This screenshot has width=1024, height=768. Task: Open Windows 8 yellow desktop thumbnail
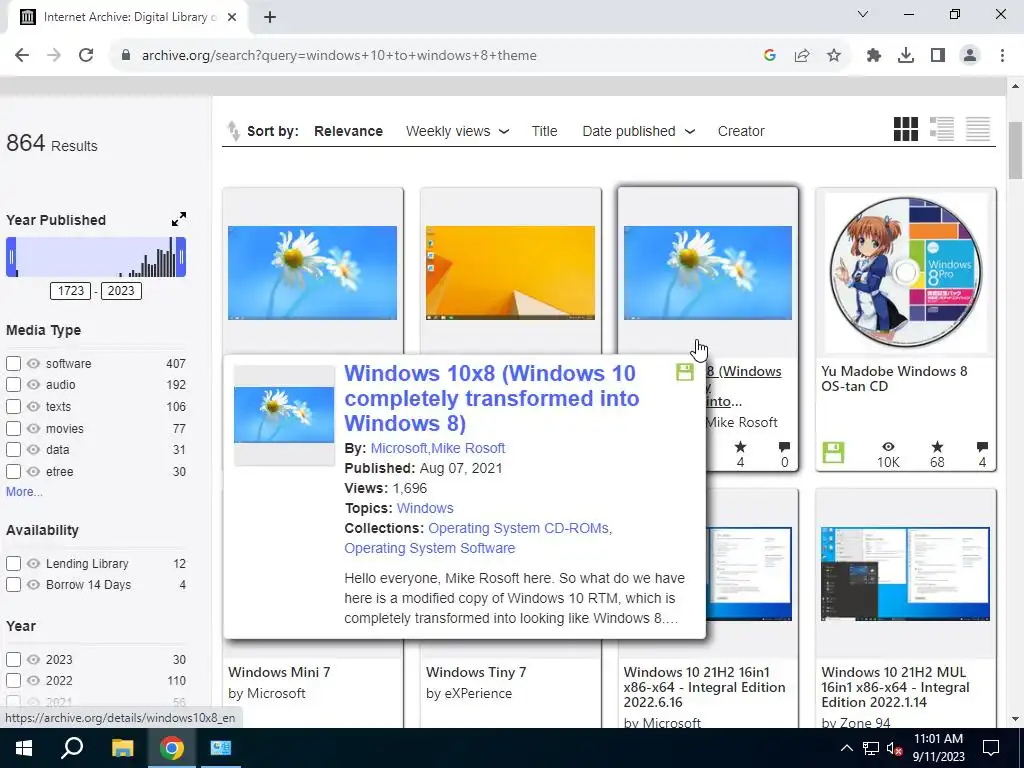[510, 272]
